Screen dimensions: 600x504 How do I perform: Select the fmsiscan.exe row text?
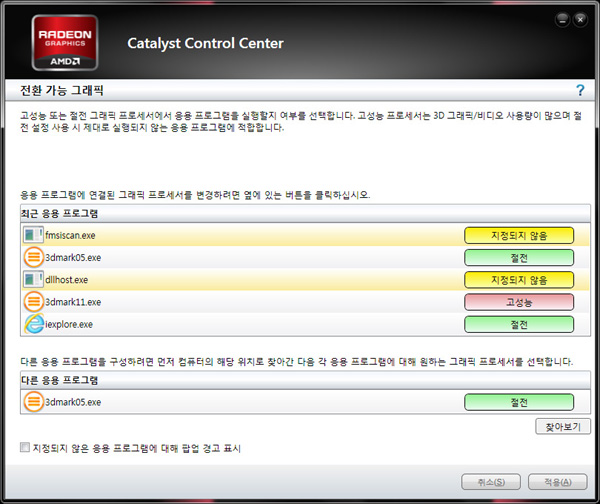[x=70, y=235]
